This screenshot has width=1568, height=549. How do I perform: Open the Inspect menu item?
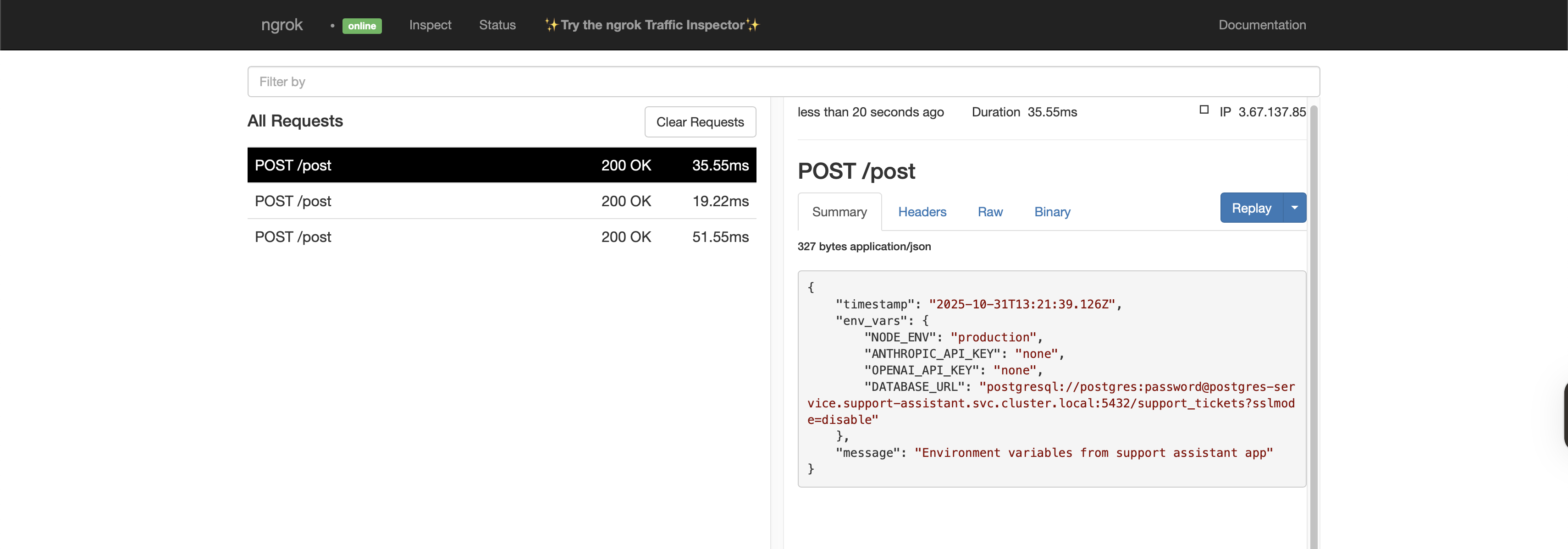click(430, 25)
